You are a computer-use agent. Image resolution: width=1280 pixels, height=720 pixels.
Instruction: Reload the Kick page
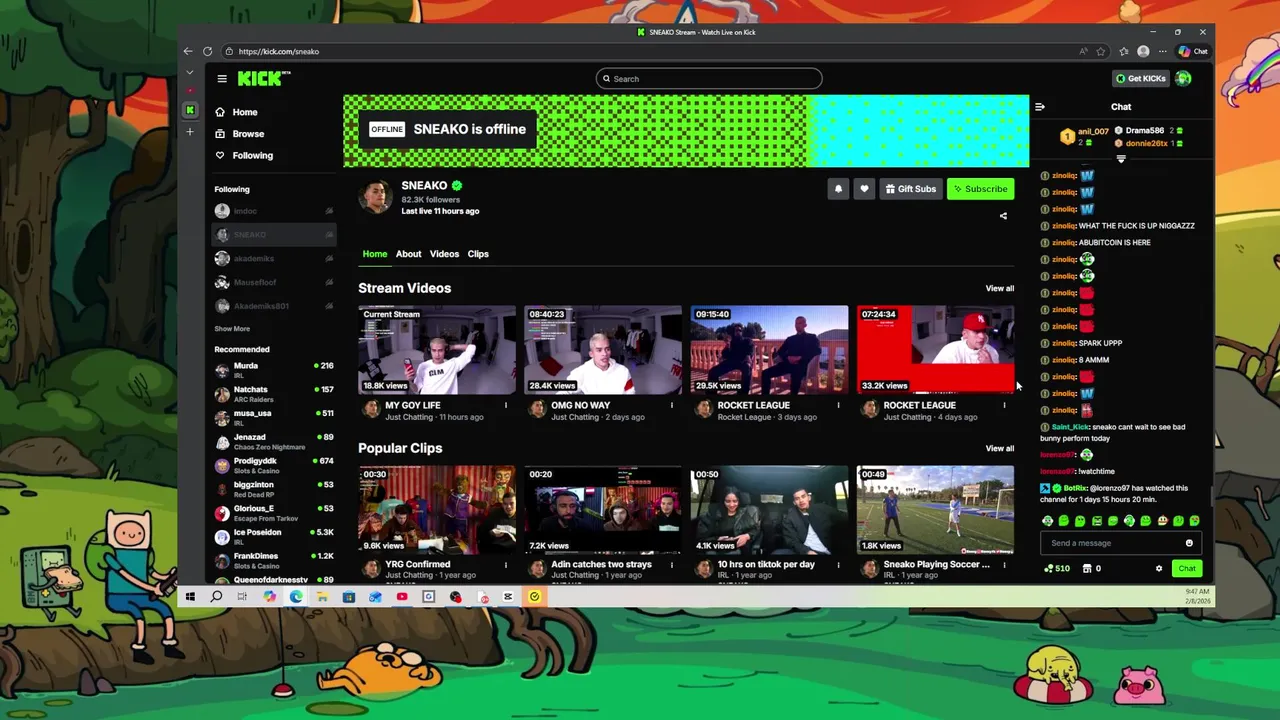click(x=207, y=51)
